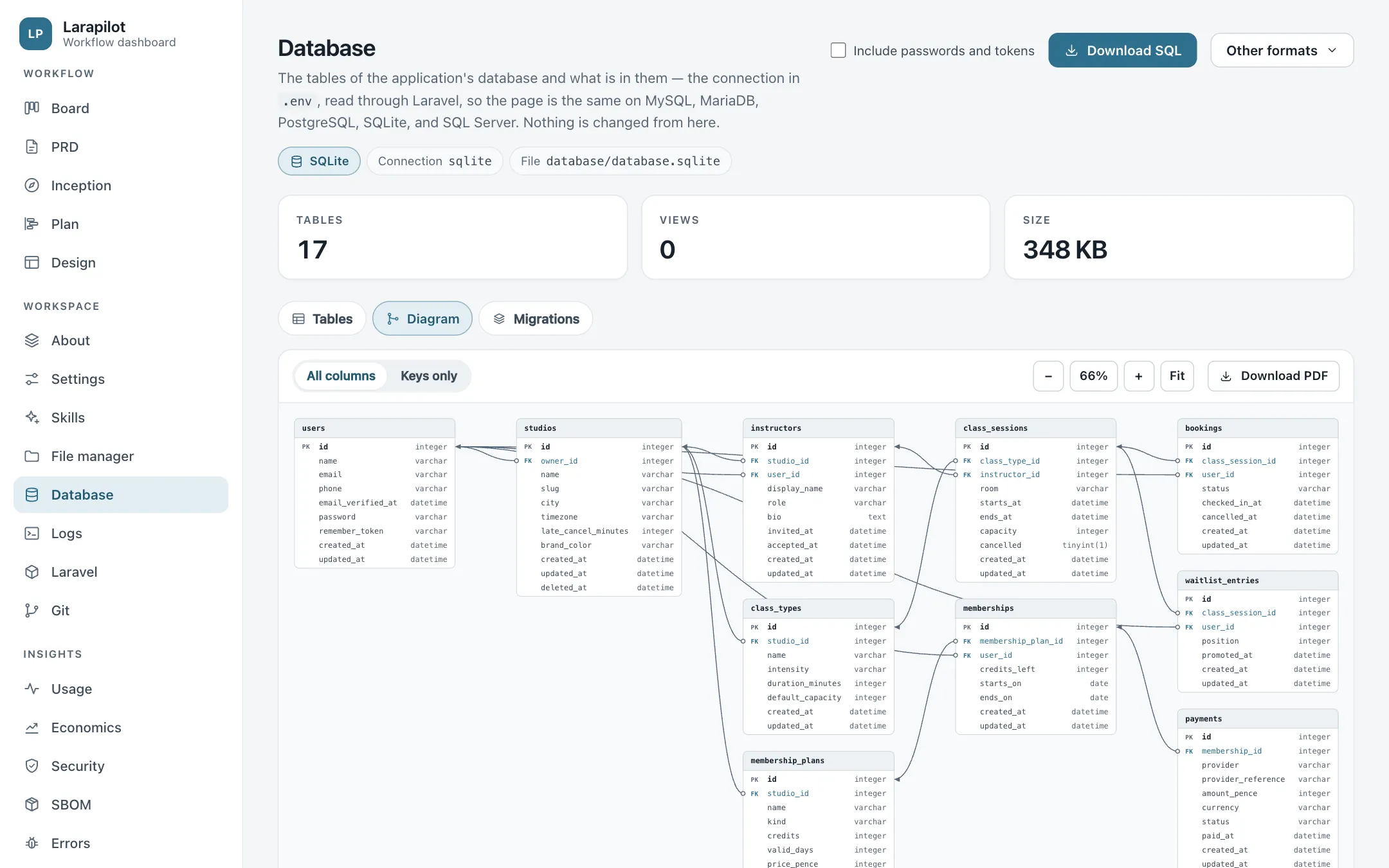1389x868 pixels.
Task: Open the Logs terminal icon
Action: (x=32, y=533)
